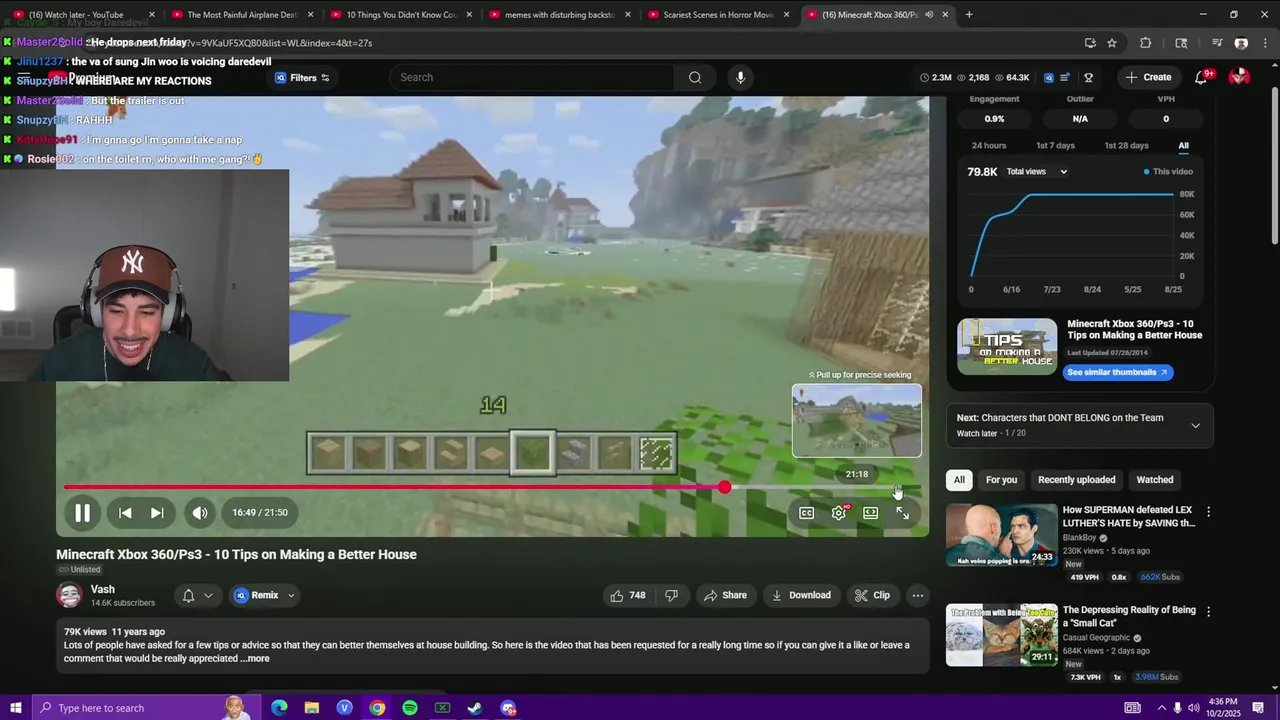This screenshot has height=720, width=1280.
Task: Skip to the next video in the playlist
Action: coord(157,513)
